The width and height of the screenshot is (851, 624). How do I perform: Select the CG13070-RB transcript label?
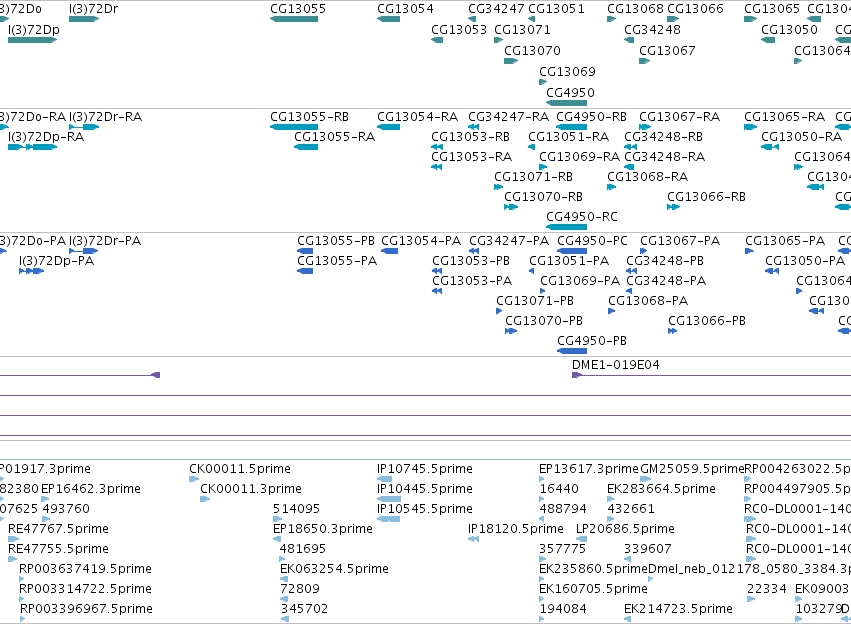point(543,197)
